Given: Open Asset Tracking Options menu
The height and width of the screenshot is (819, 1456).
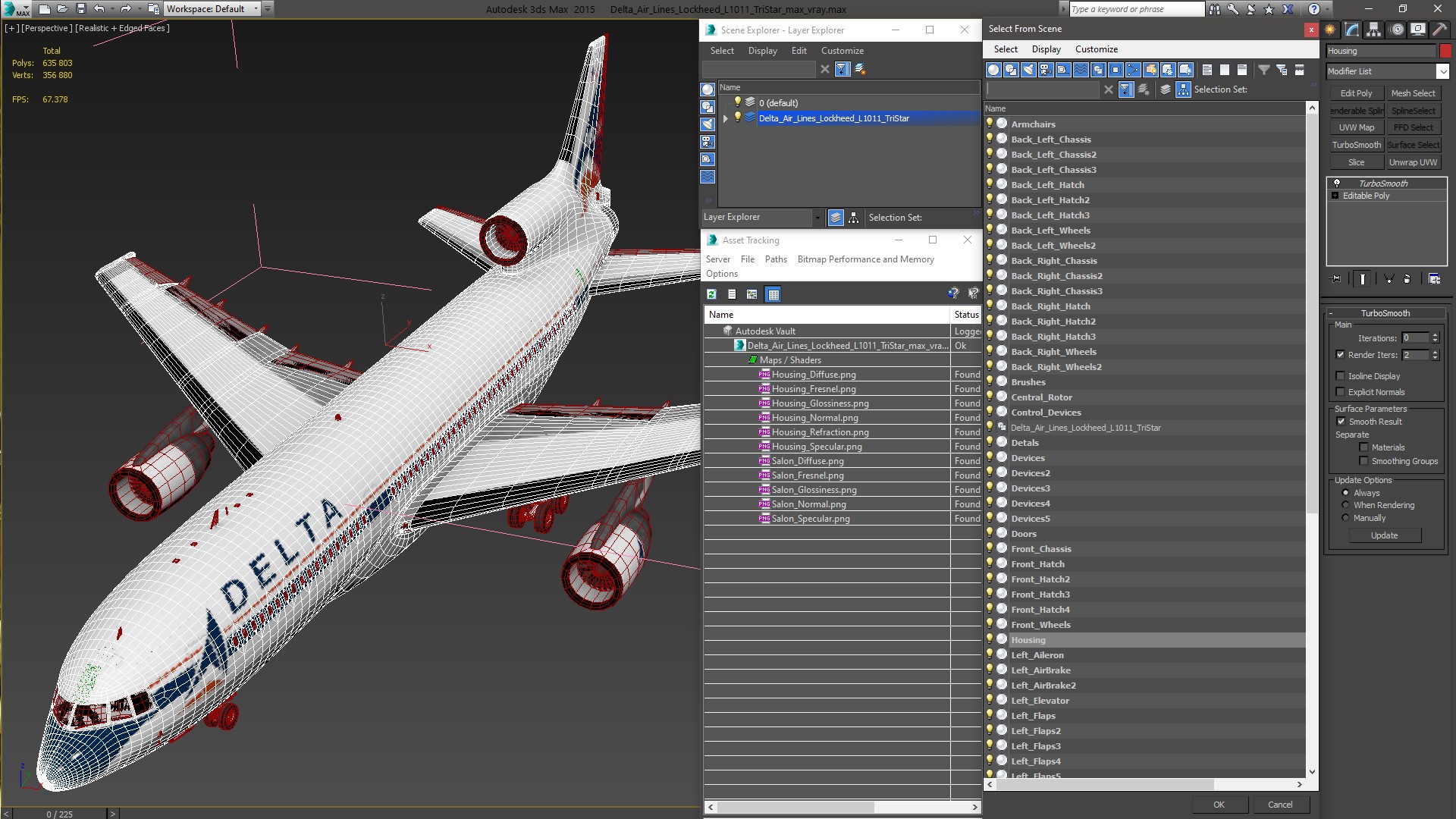Looking at the screenshot, I should point(722,274).
